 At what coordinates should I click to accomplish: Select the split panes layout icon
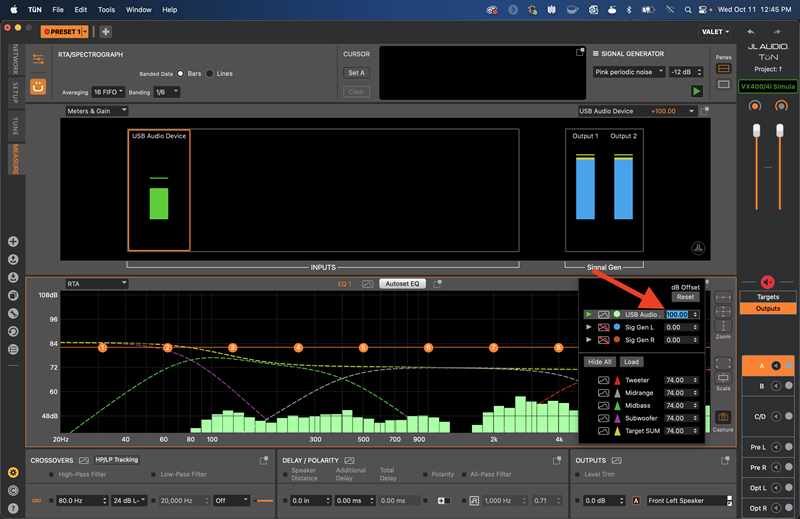723,68
